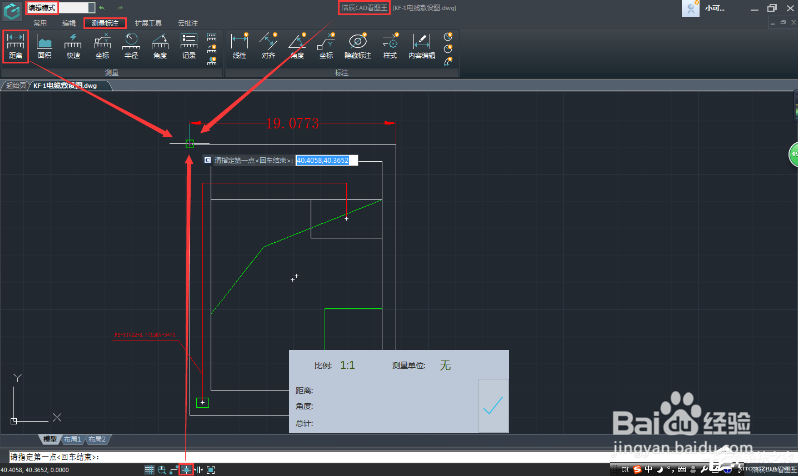Select the 面积 area measure tool
Viewport: 798px width, 476px height.
(44, 45)
